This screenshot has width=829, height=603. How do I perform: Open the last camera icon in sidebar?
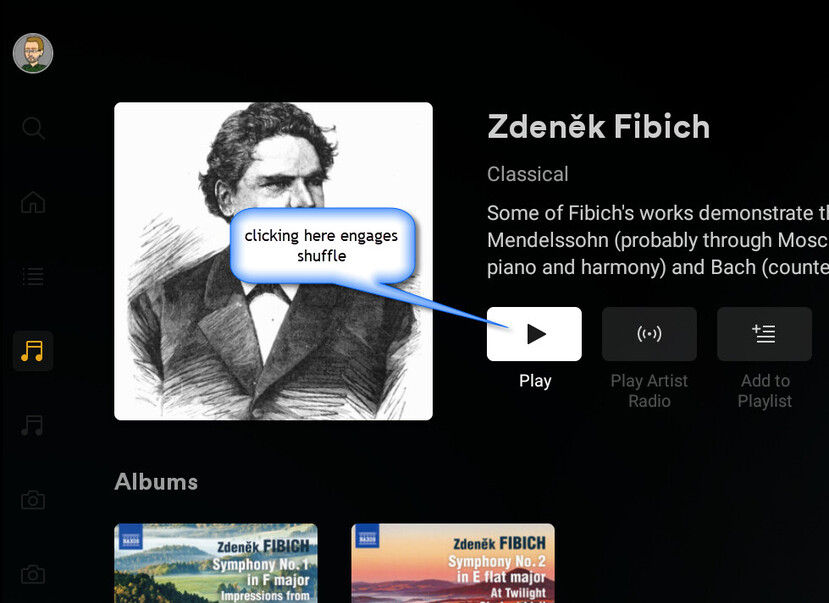coord(33,574)
